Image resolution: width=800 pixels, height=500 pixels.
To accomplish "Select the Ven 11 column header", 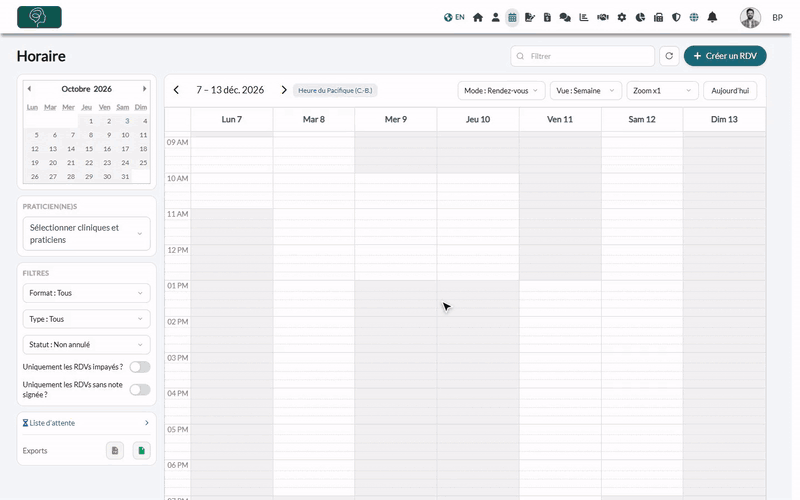I will point(560,119).
